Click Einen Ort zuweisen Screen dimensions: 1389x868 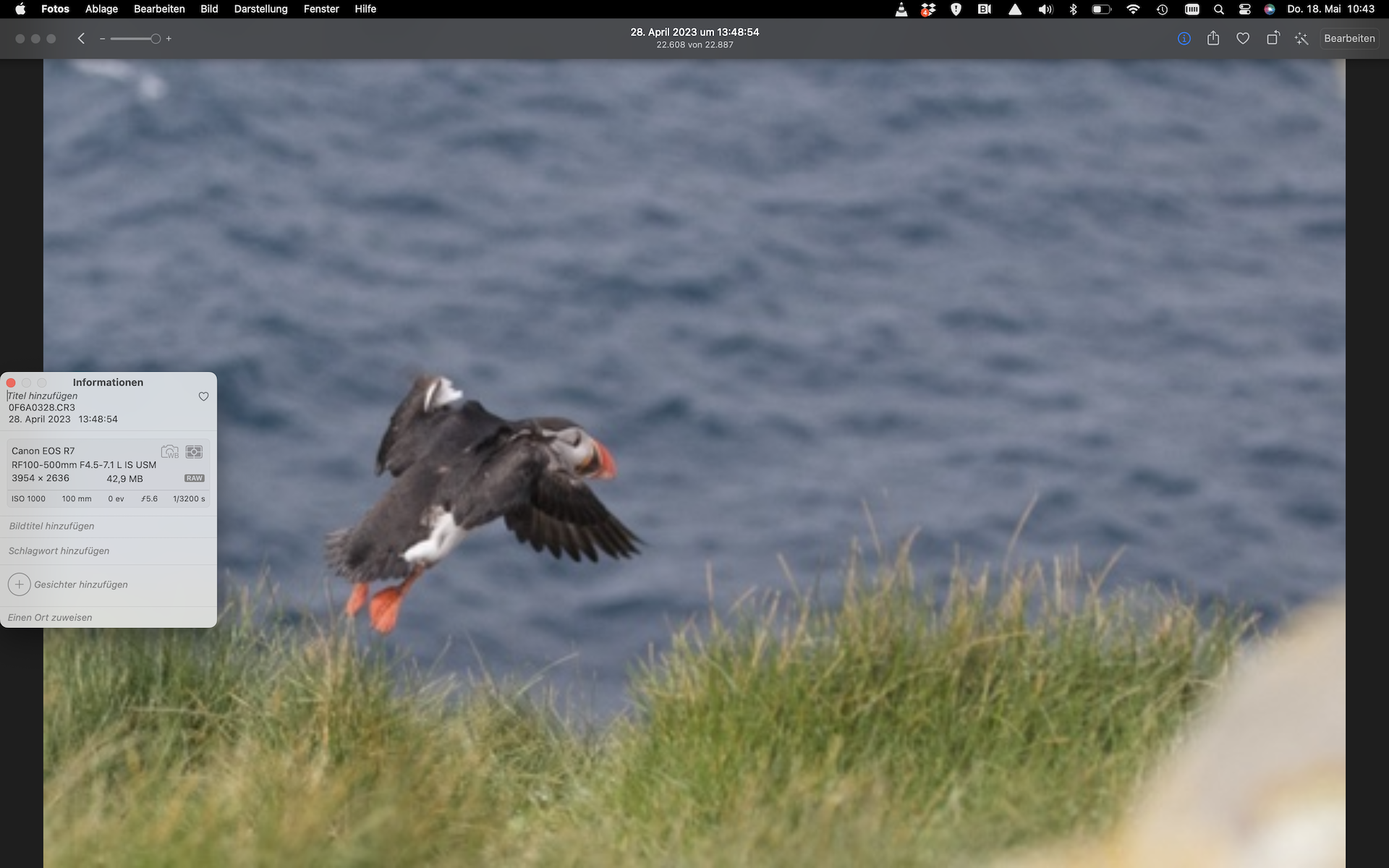tap(50, 618)
